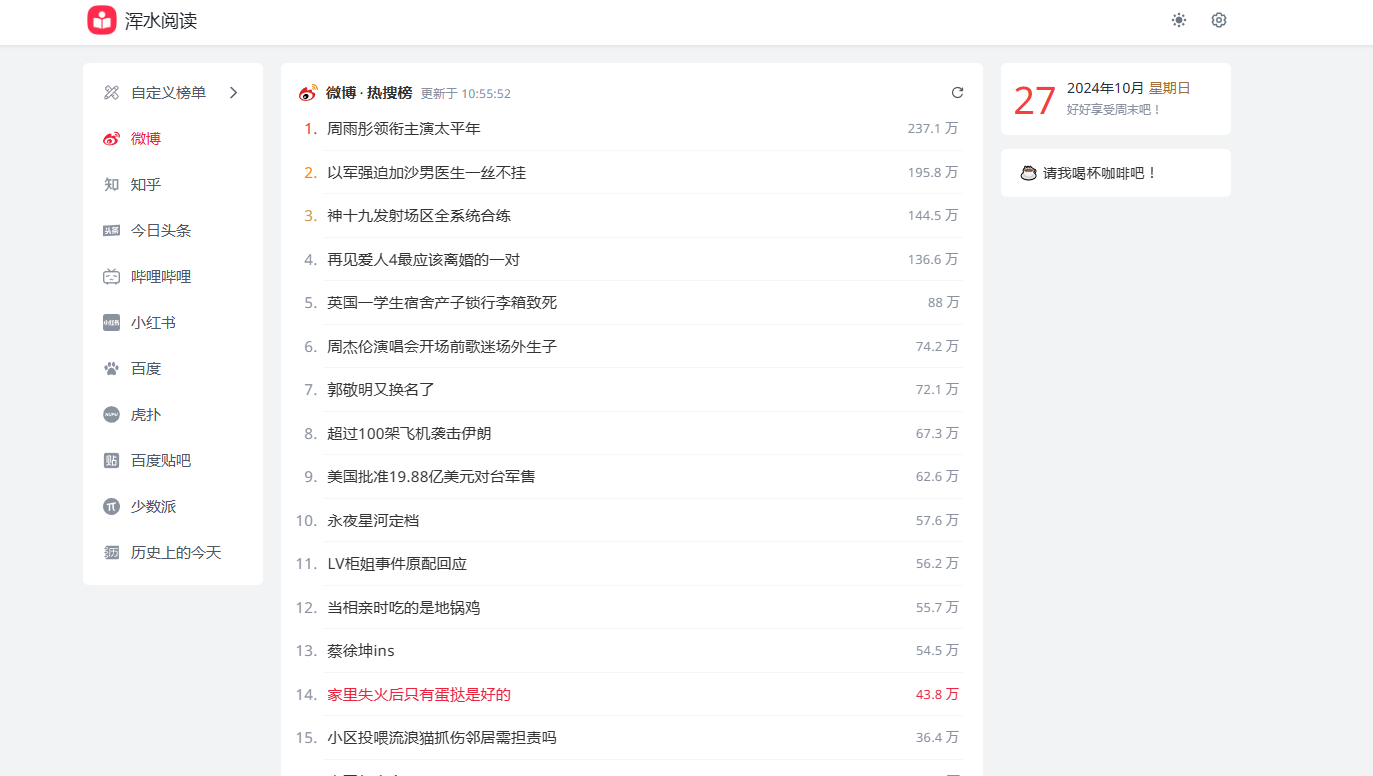The height and width of the screenshot is (776, 1373).
Task: Open 郭敬明又换名了 topic
Action: point(381,390)
